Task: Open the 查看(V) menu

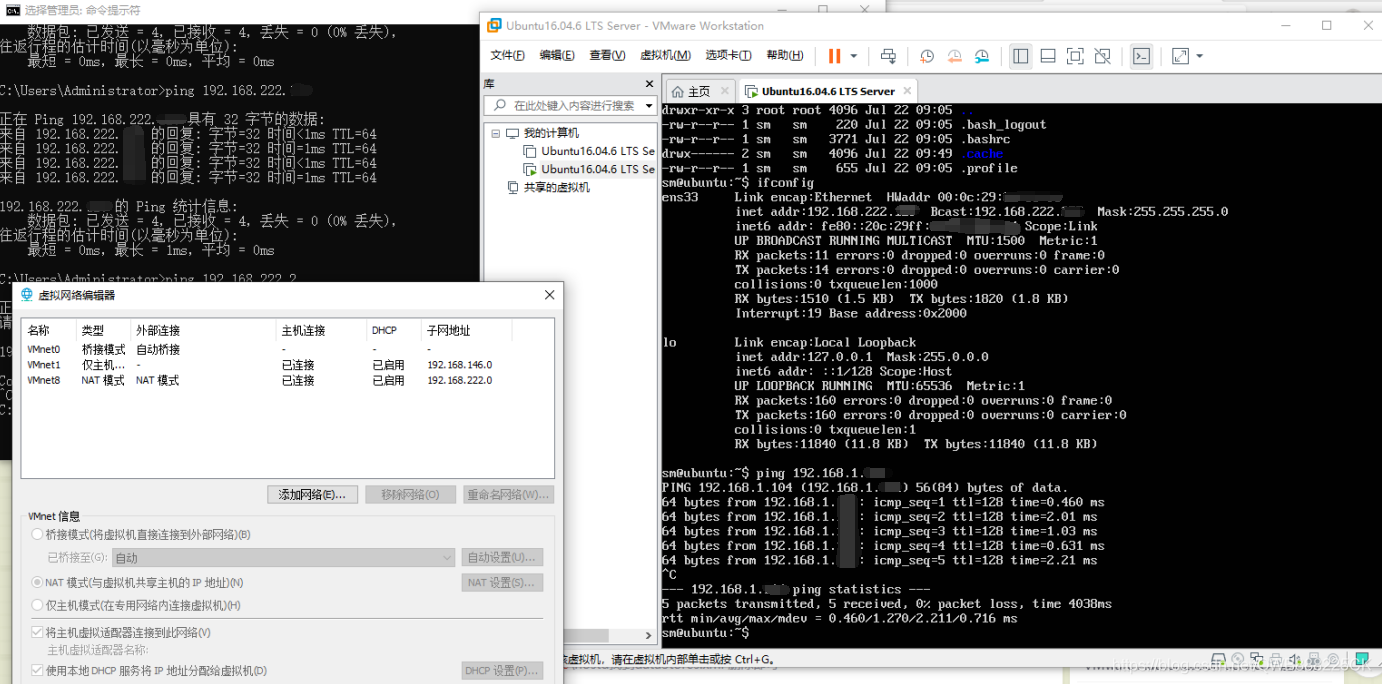Action: point(607,56)
